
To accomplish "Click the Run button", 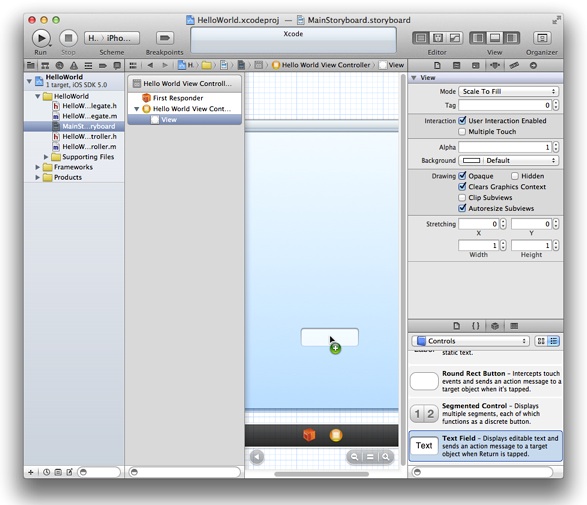I will (41, 38).
